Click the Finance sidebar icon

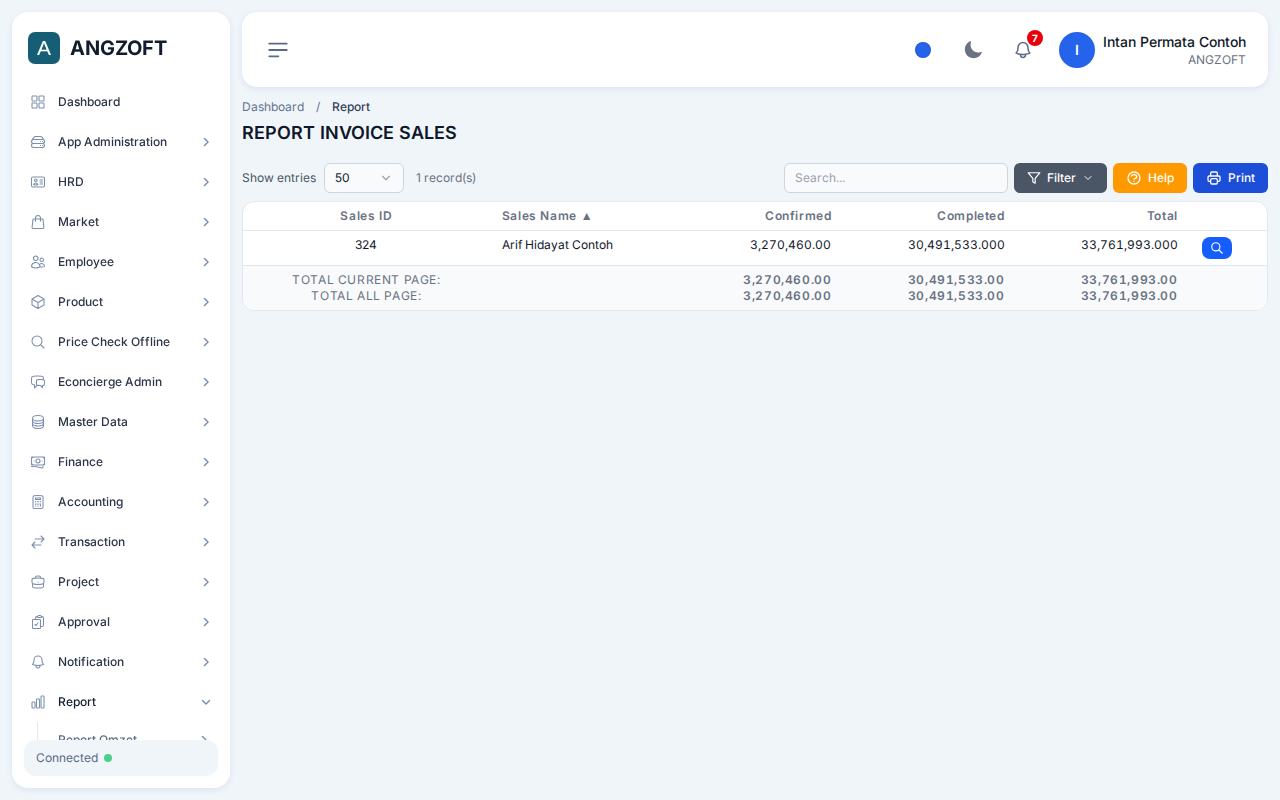tap(38, 462)
